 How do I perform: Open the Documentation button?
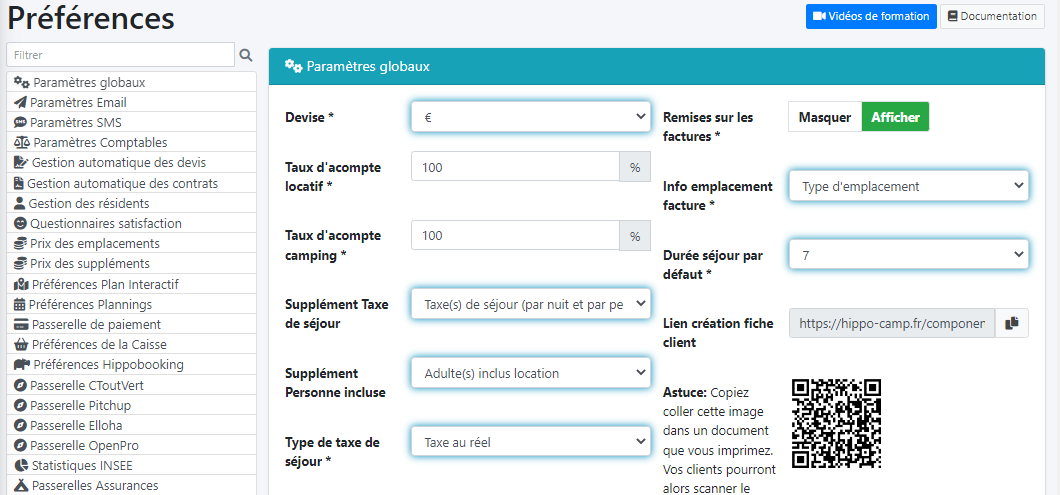[x=992, y=16]
